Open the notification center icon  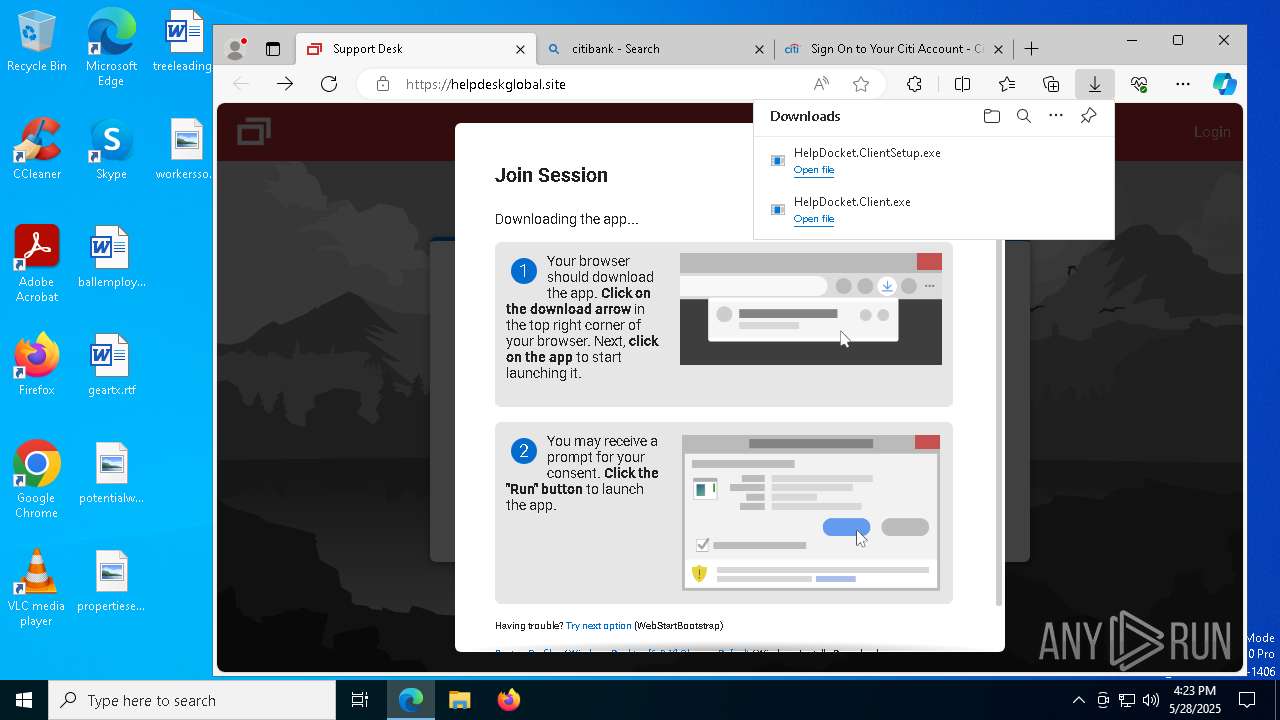1247,700
